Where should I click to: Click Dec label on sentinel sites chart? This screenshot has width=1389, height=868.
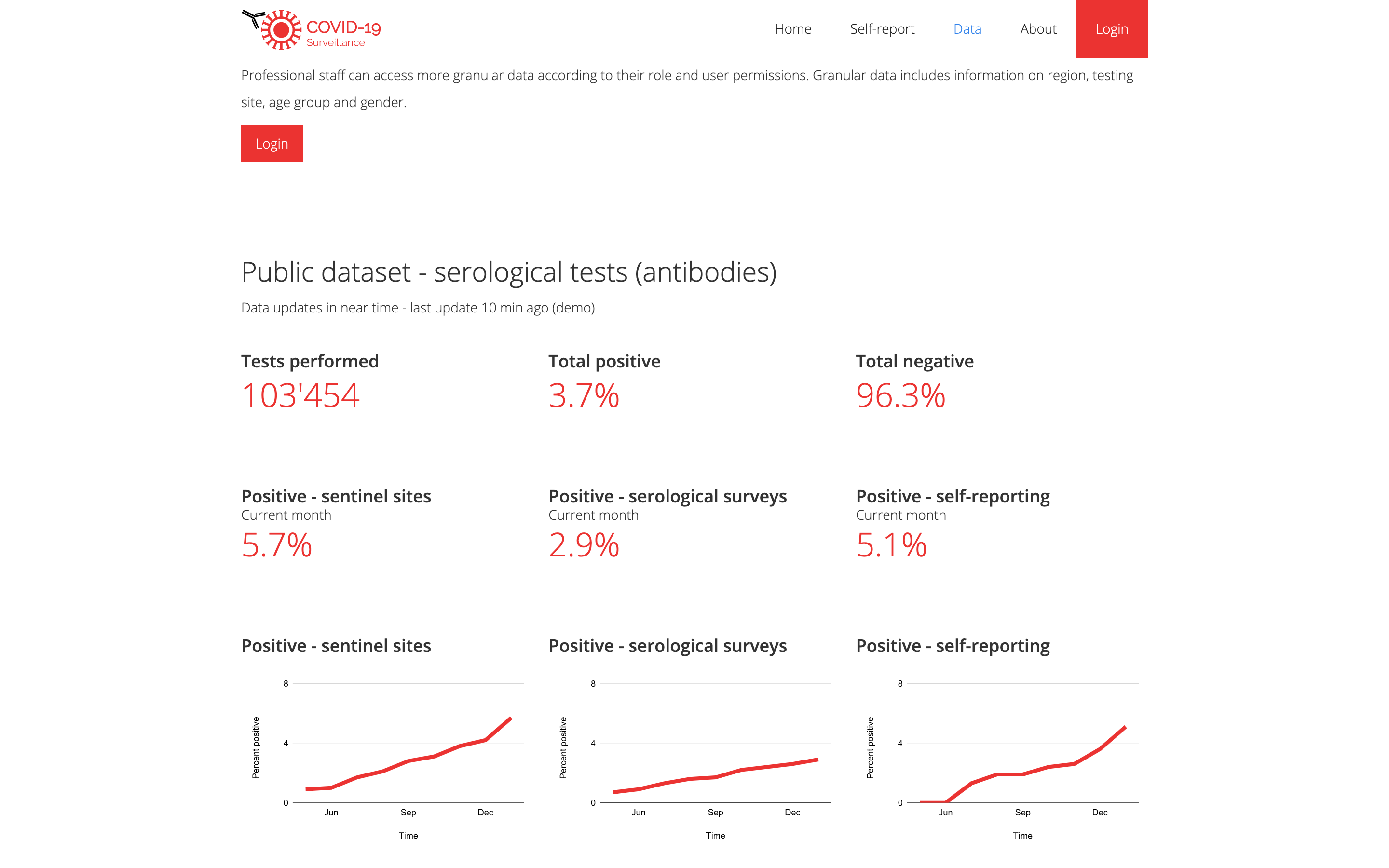click(x=485, y=813)
